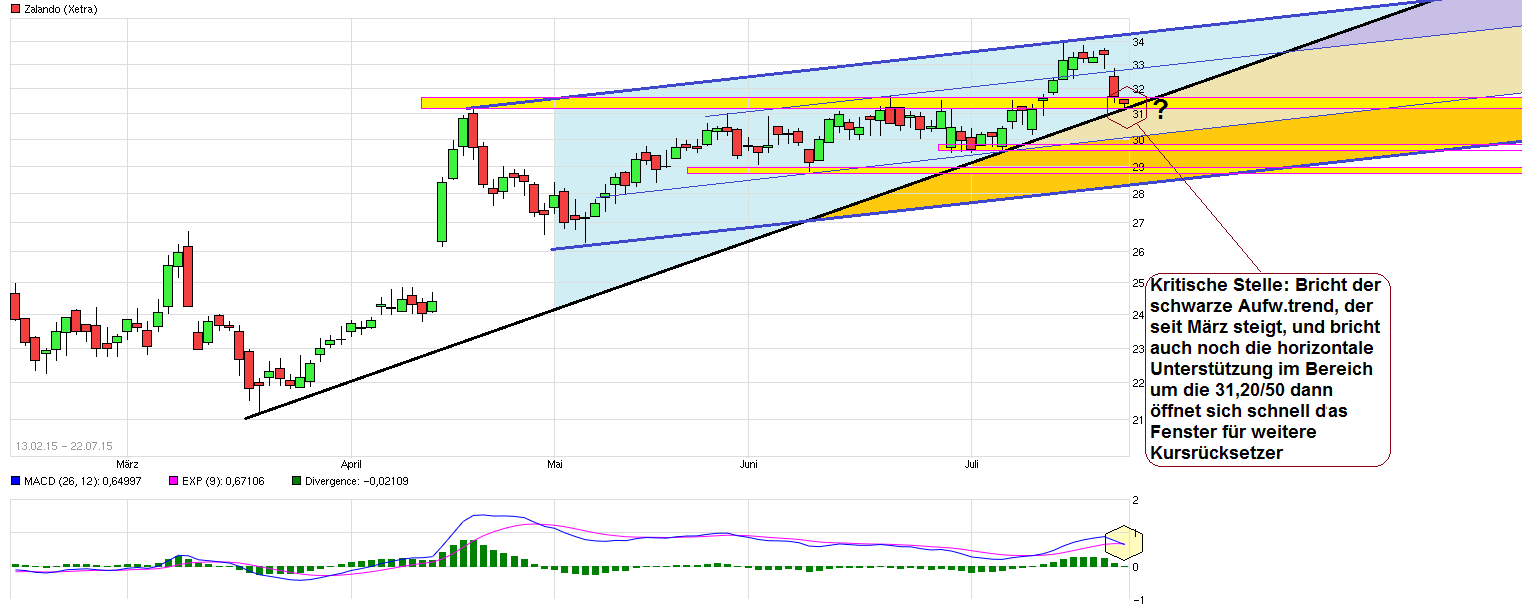Click the price axis label 21
The image size is (1522, 616).
(x=1138, y=420)
